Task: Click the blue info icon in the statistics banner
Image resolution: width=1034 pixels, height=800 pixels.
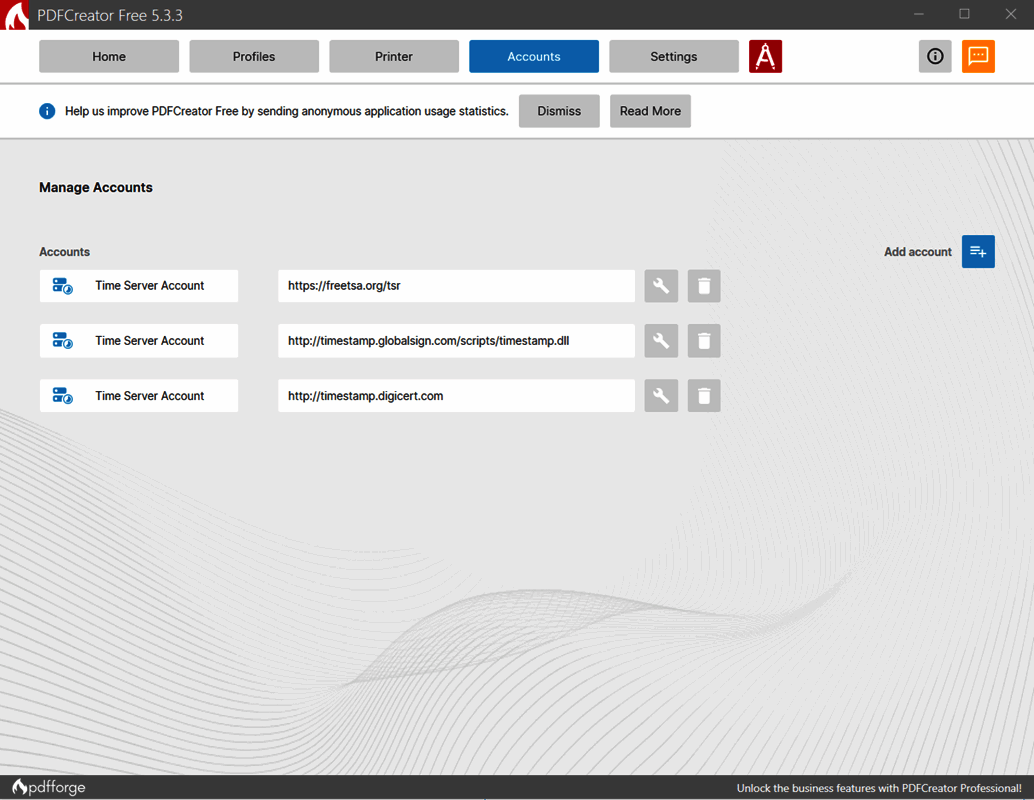Action: pyautogui.click(x=47, y=111)
